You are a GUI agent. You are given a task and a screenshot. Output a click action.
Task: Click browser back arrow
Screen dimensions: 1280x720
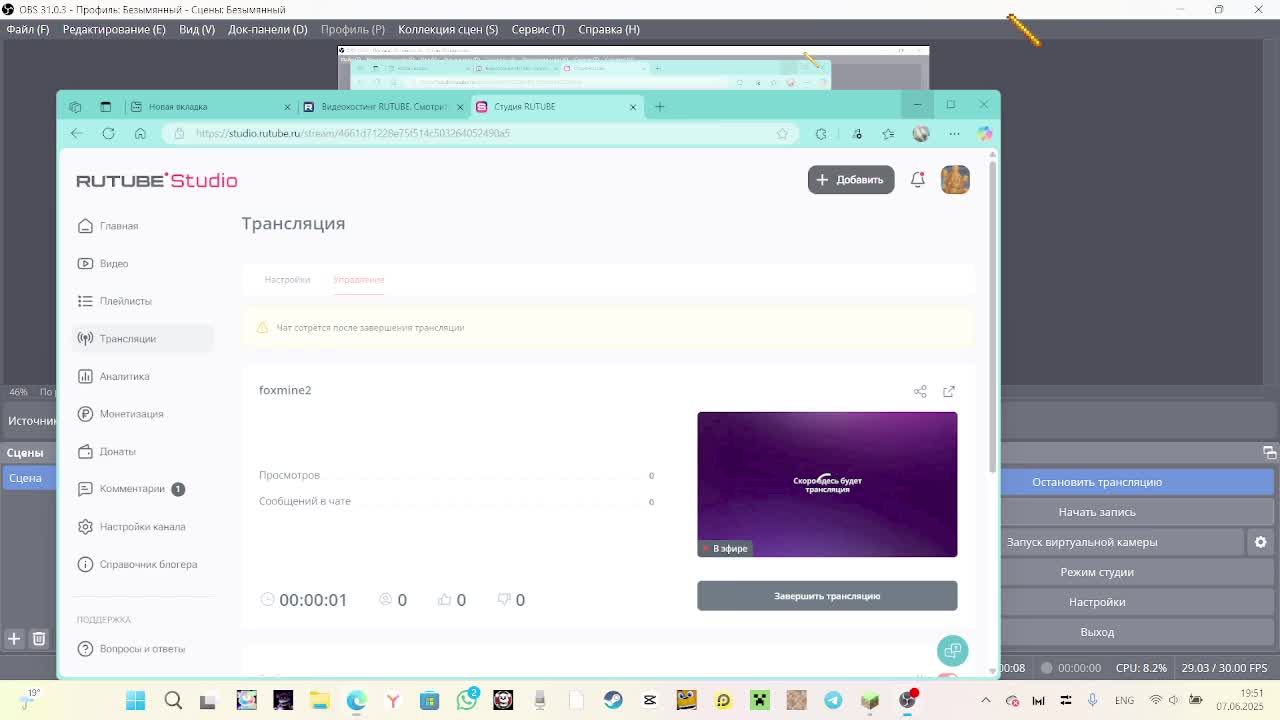pyautogui.click(x=77, y=133)
